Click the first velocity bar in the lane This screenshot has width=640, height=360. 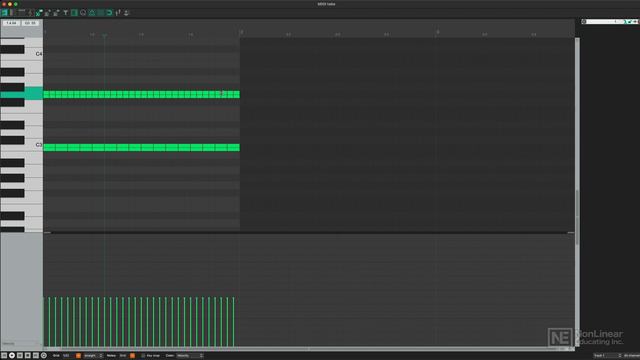(44, 322)
